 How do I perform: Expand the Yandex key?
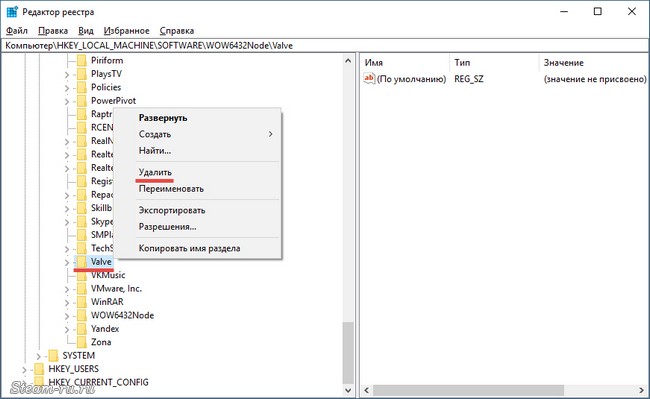click(x=67, y=329)
